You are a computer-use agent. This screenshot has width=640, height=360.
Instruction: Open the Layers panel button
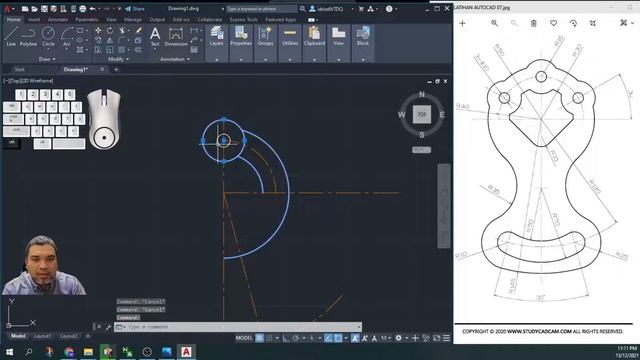point(216,36)
